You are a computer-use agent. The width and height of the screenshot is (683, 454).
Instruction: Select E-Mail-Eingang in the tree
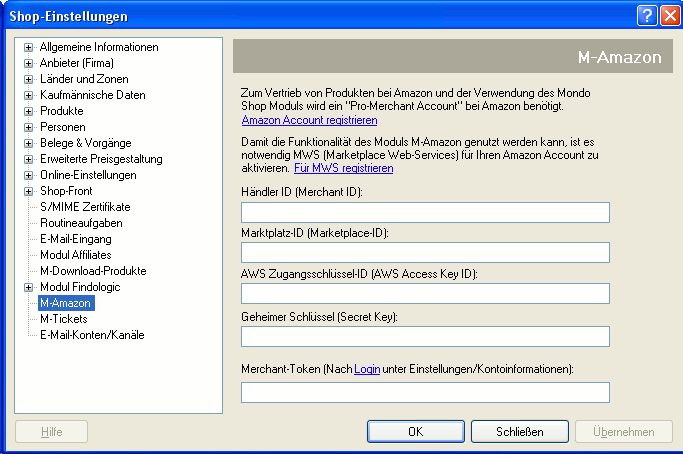point(76,239)
